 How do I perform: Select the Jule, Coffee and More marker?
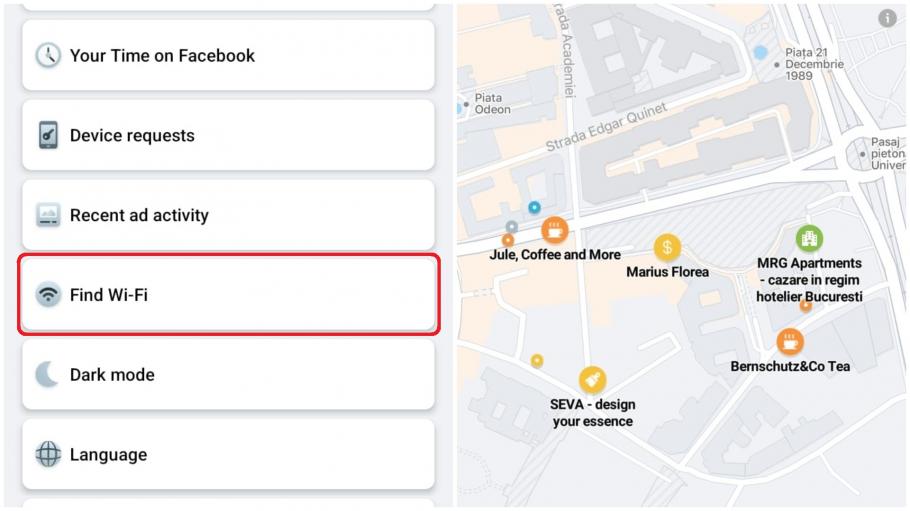tap(555, 230)
